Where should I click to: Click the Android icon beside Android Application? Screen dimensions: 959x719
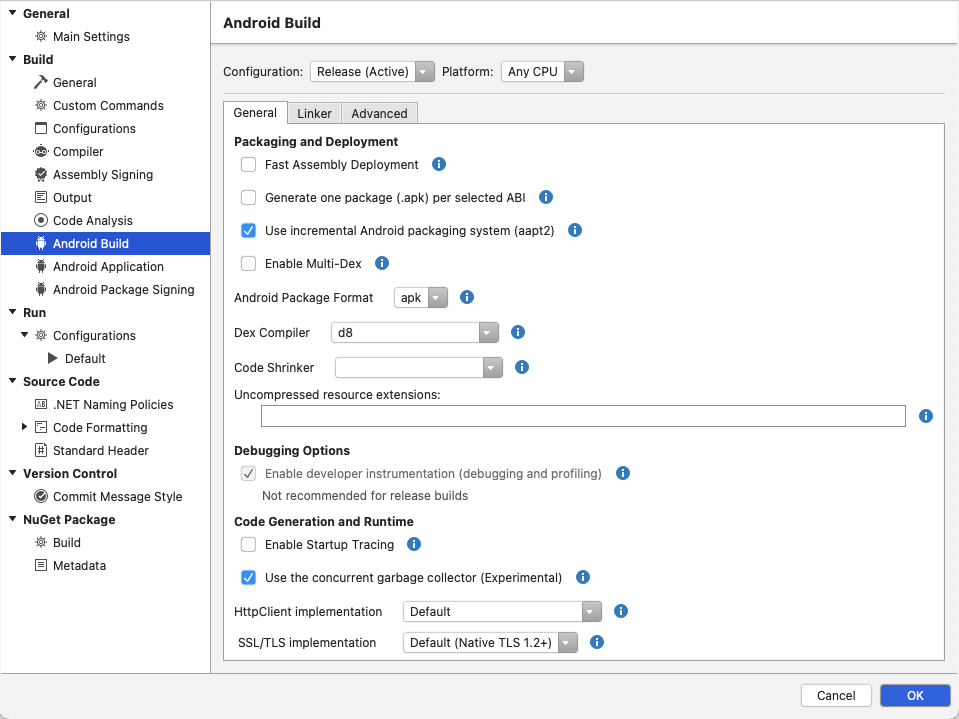41,266
